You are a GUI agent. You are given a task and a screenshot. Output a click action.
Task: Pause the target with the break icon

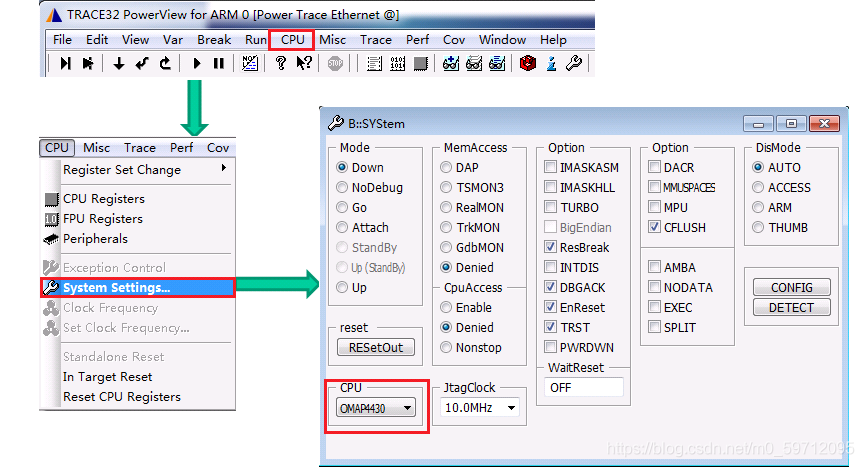(x=219, y=63)
